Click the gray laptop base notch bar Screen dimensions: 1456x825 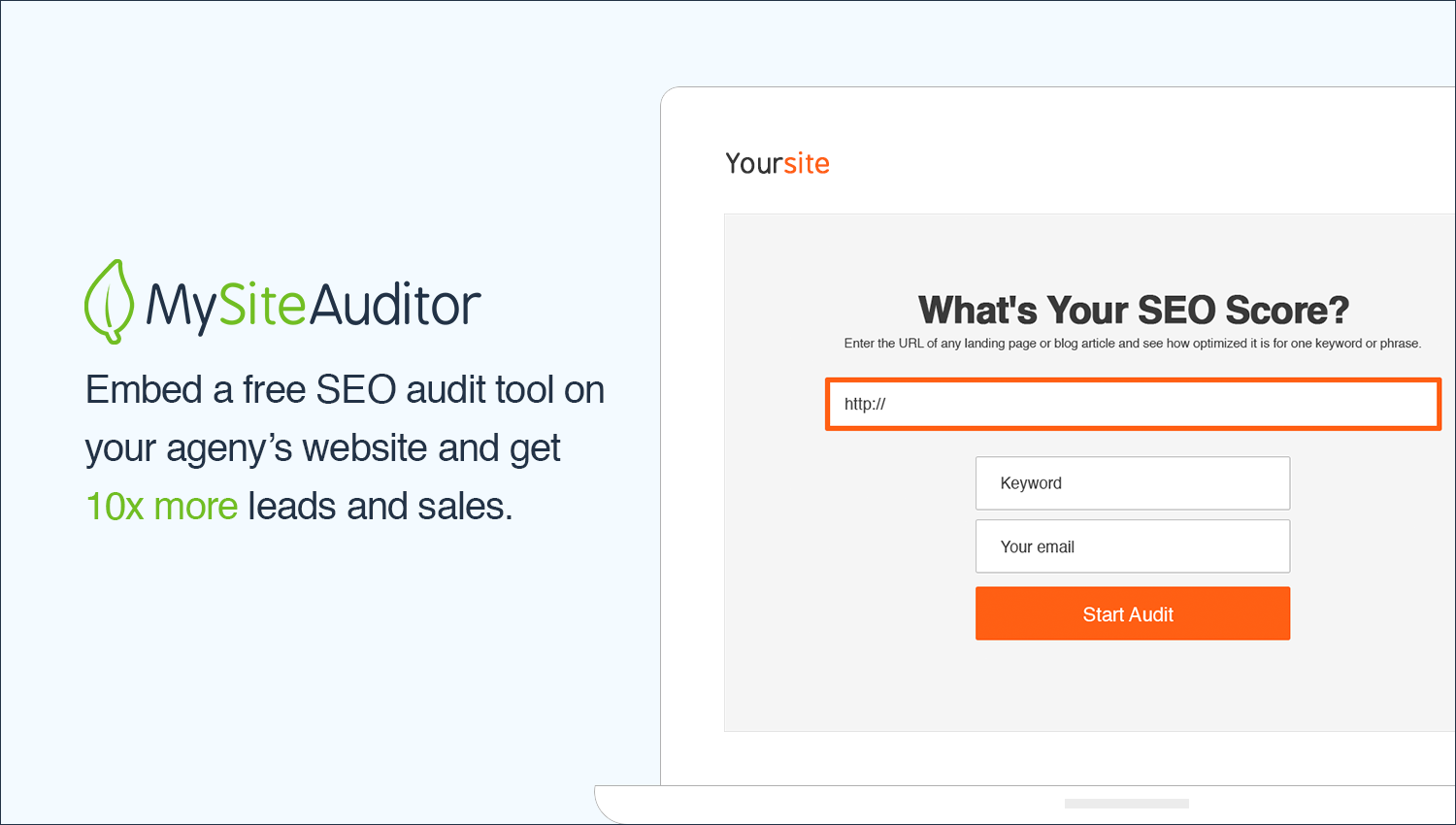point(1126,804)
